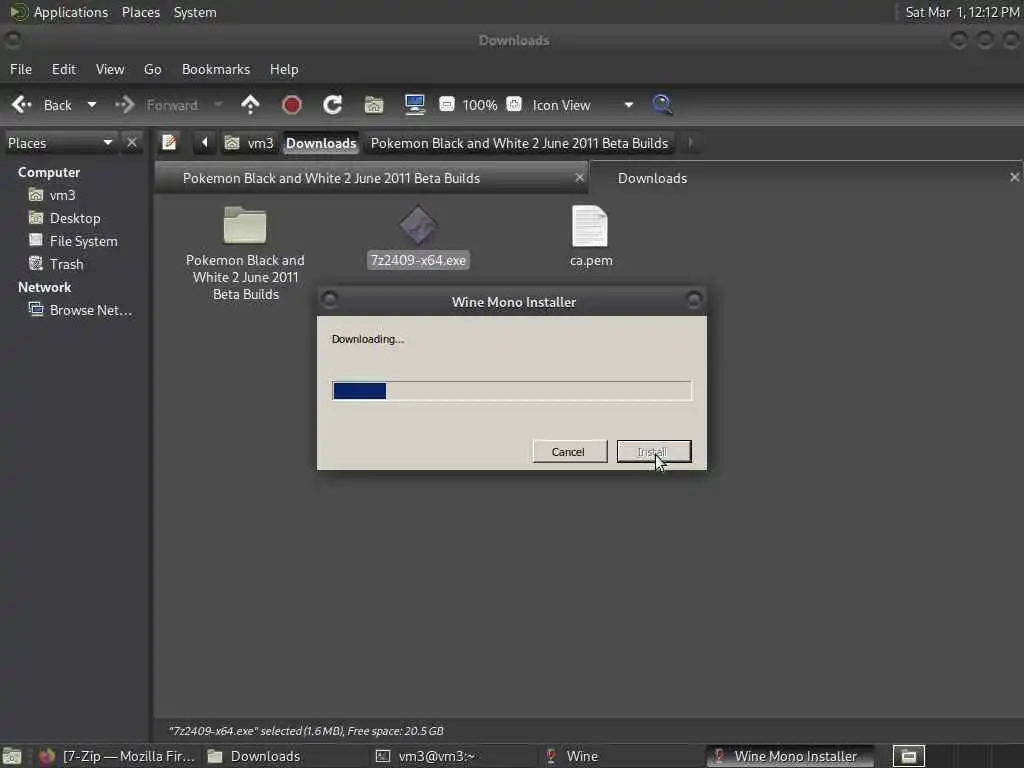Switch to the Wine taskbar item
Image resolution: width=1024 pixels, height=768 pixels.
(x=620, y=756)
